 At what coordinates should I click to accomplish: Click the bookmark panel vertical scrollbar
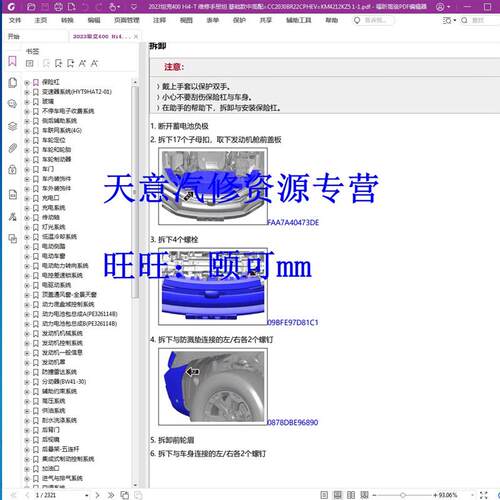point(135,192)
